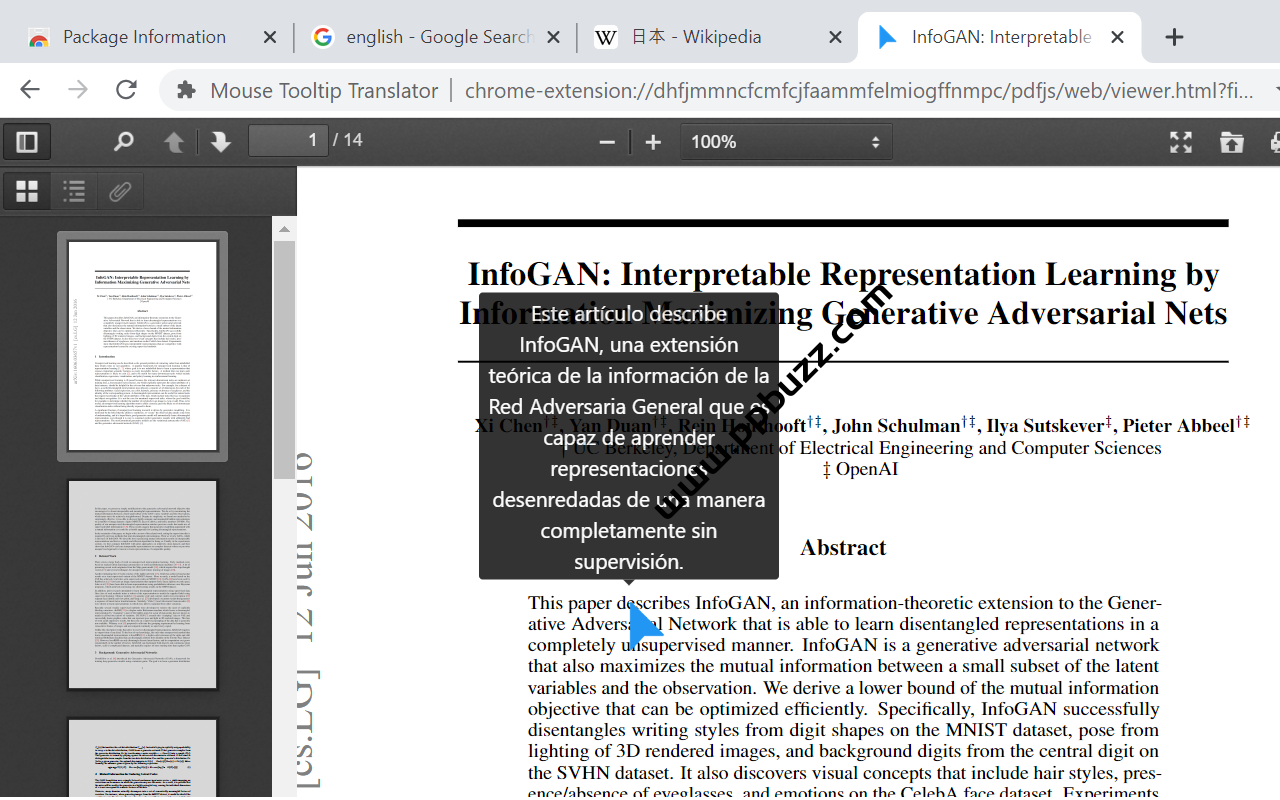Open the 100% zoom level dropdown
The width and height of the screenshot is (1280, 800).
[786, 142]
